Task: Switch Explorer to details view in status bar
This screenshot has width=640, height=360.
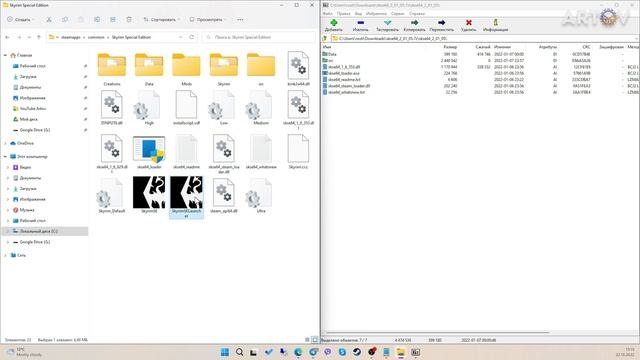Action: click(x=307, y=340)
